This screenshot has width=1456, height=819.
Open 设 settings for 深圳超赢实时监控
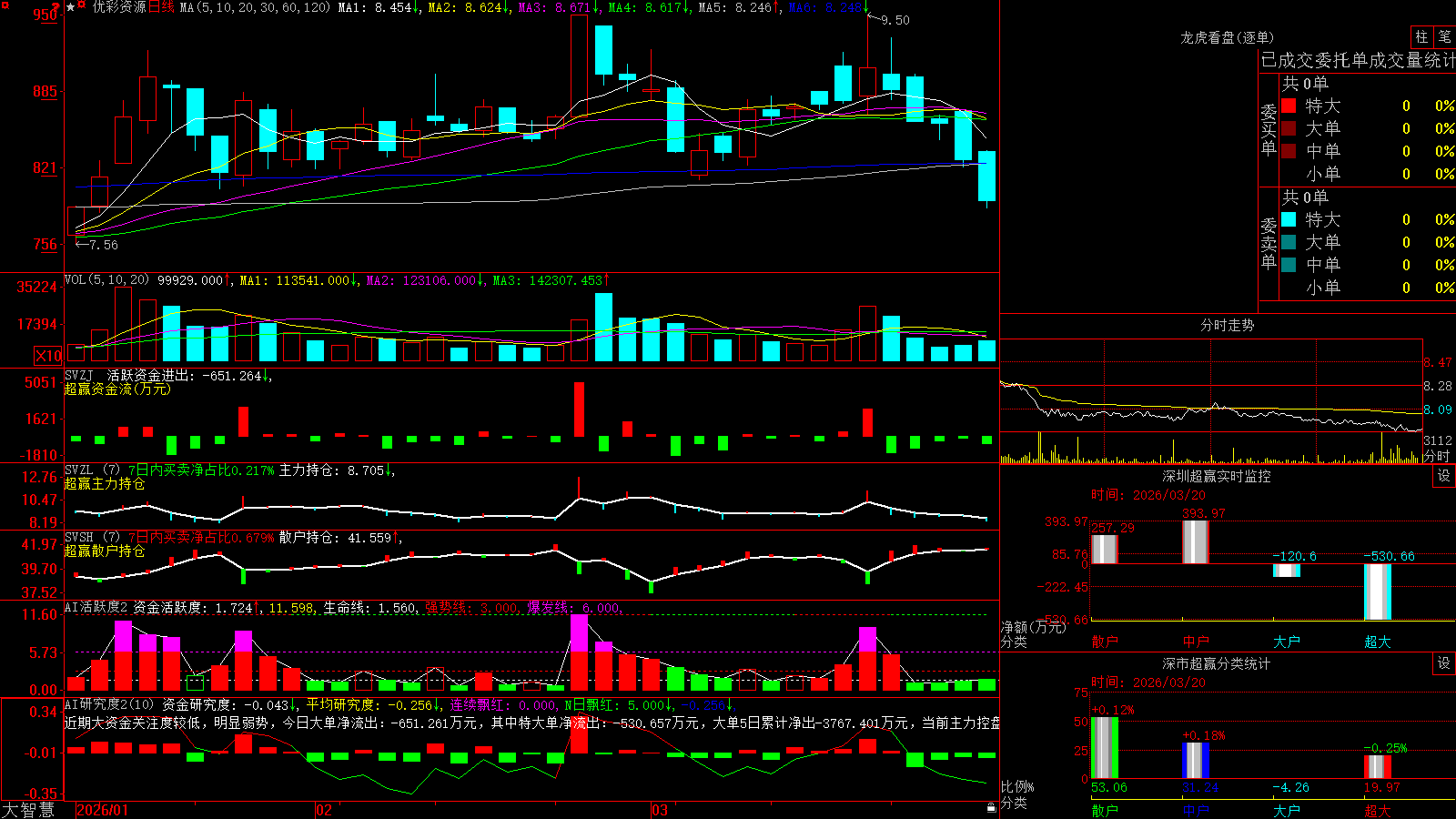[1444, 476]
